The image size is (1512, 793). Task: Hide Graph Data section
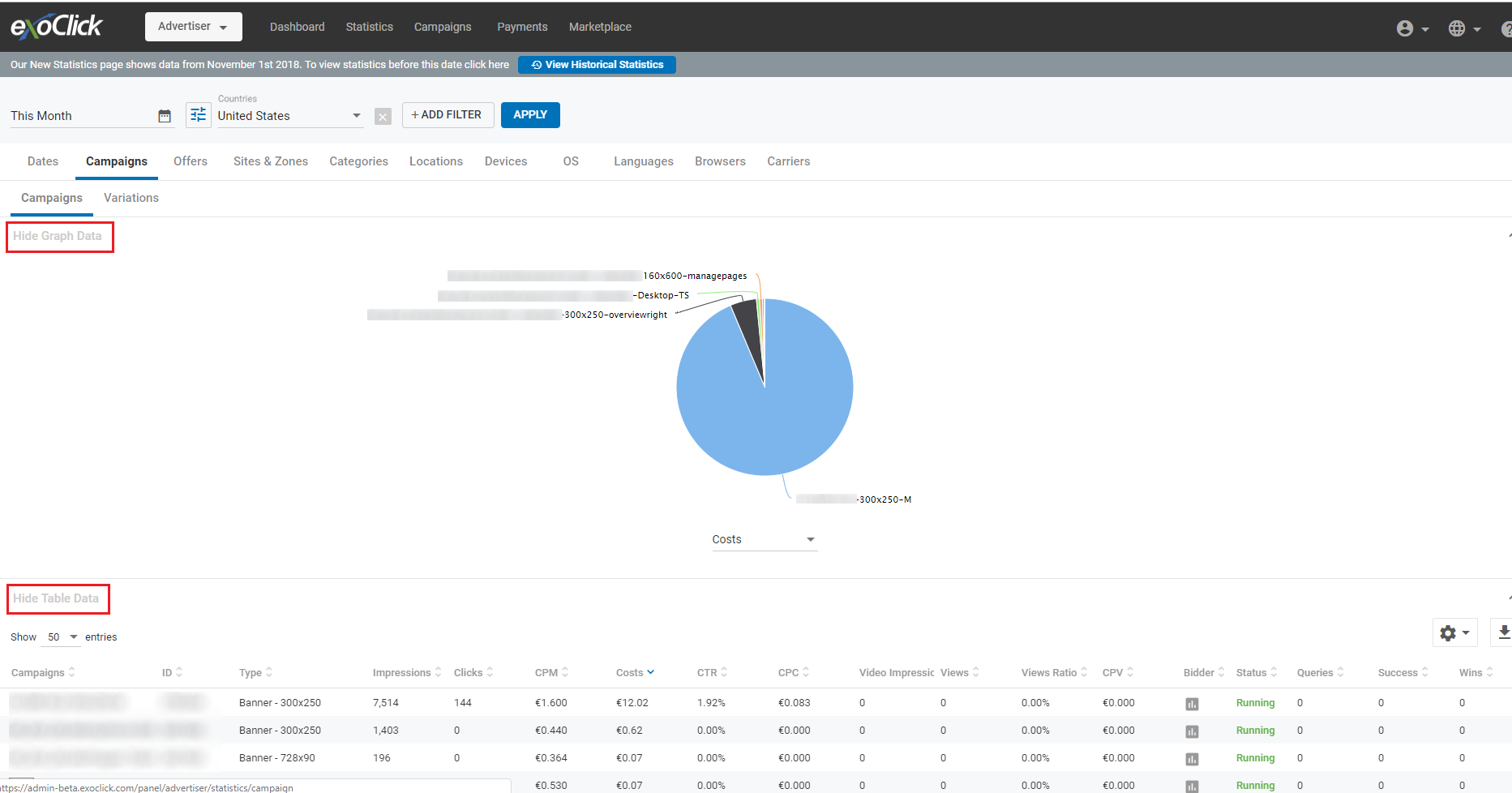tap(58, 236)
